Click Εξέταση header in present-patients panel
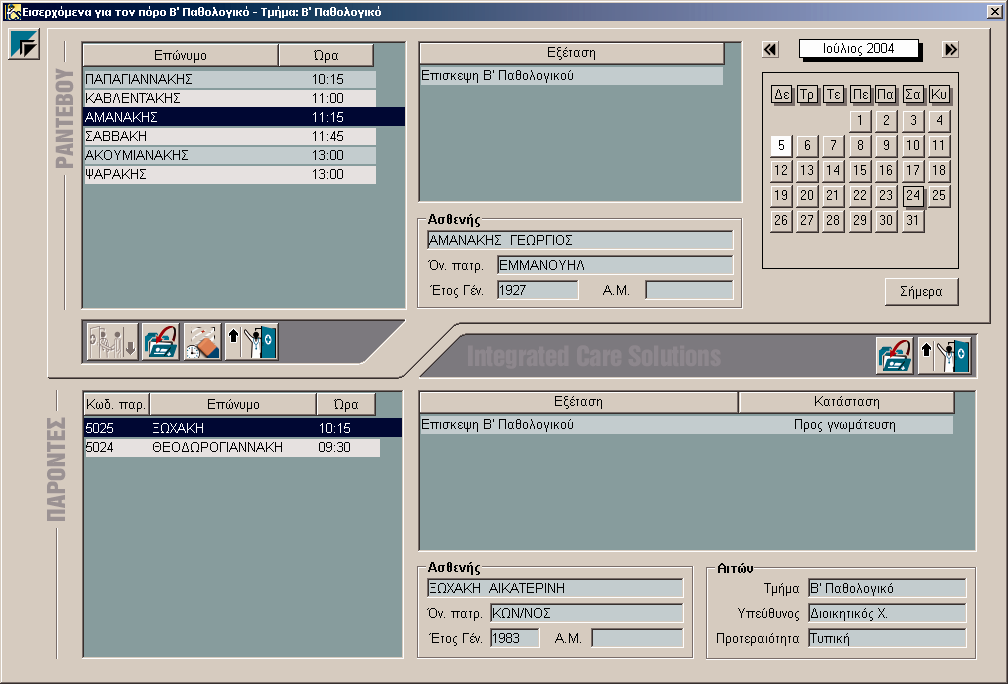This screenshot has height=684, width=1008. 579,402
